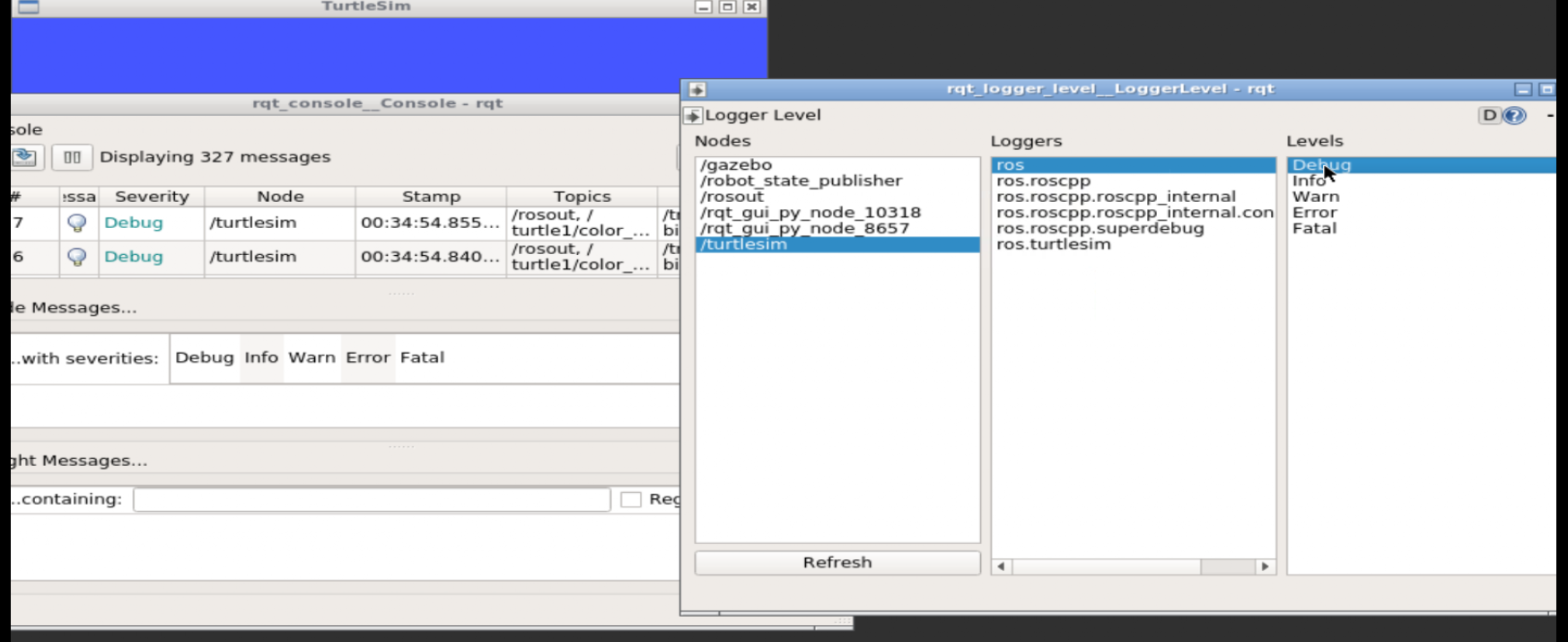Viewport: 1568px width, 642px height.
Task: Click the stamp cell 00:34:54.840
Action: (431, 257)
